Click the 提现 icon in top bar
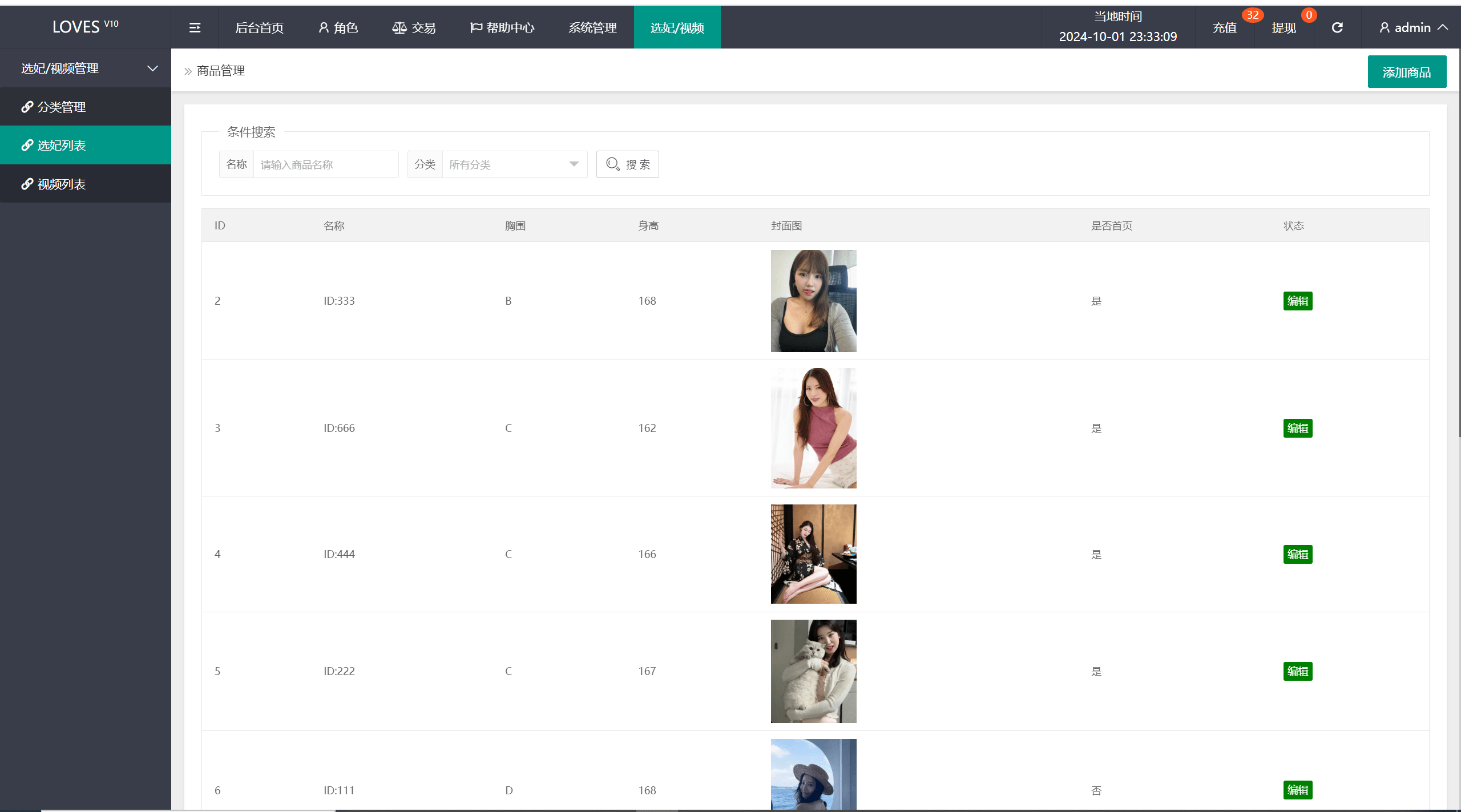 pos(1283,27)
